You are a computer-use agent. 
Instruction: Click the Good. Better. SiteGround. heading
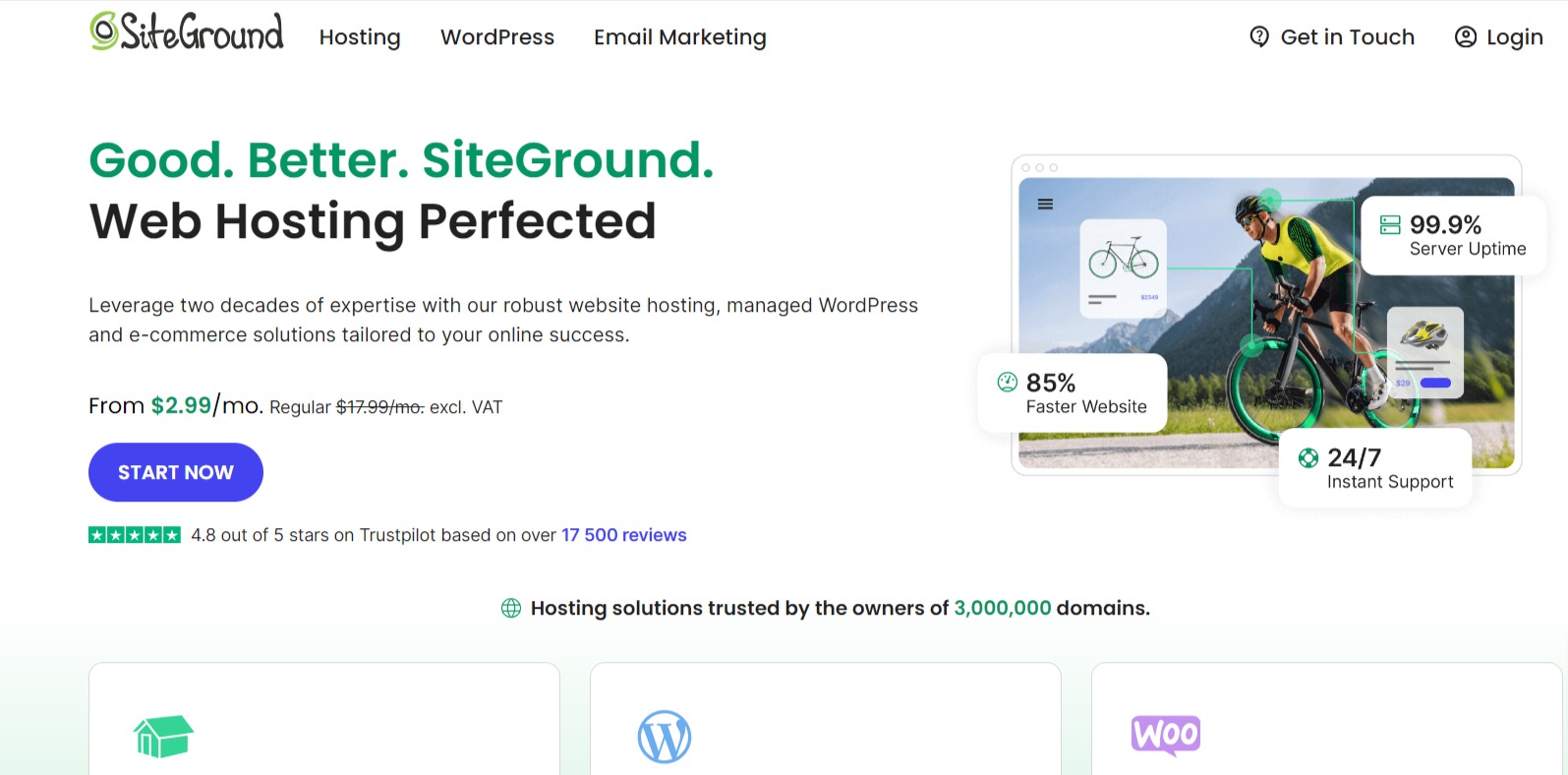click(401, 160)
